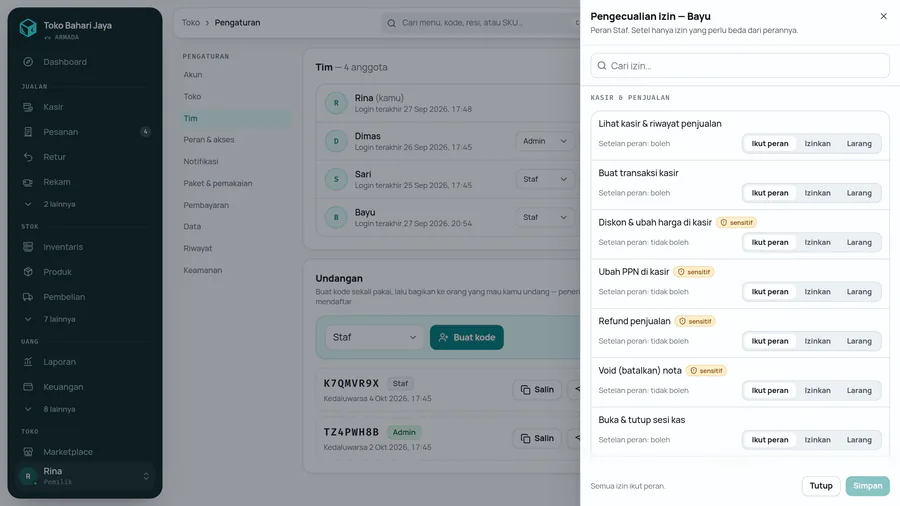Click the Pesanan receipt icon in sidebar
The image size is (900, 506).
[x=28, y=132]
